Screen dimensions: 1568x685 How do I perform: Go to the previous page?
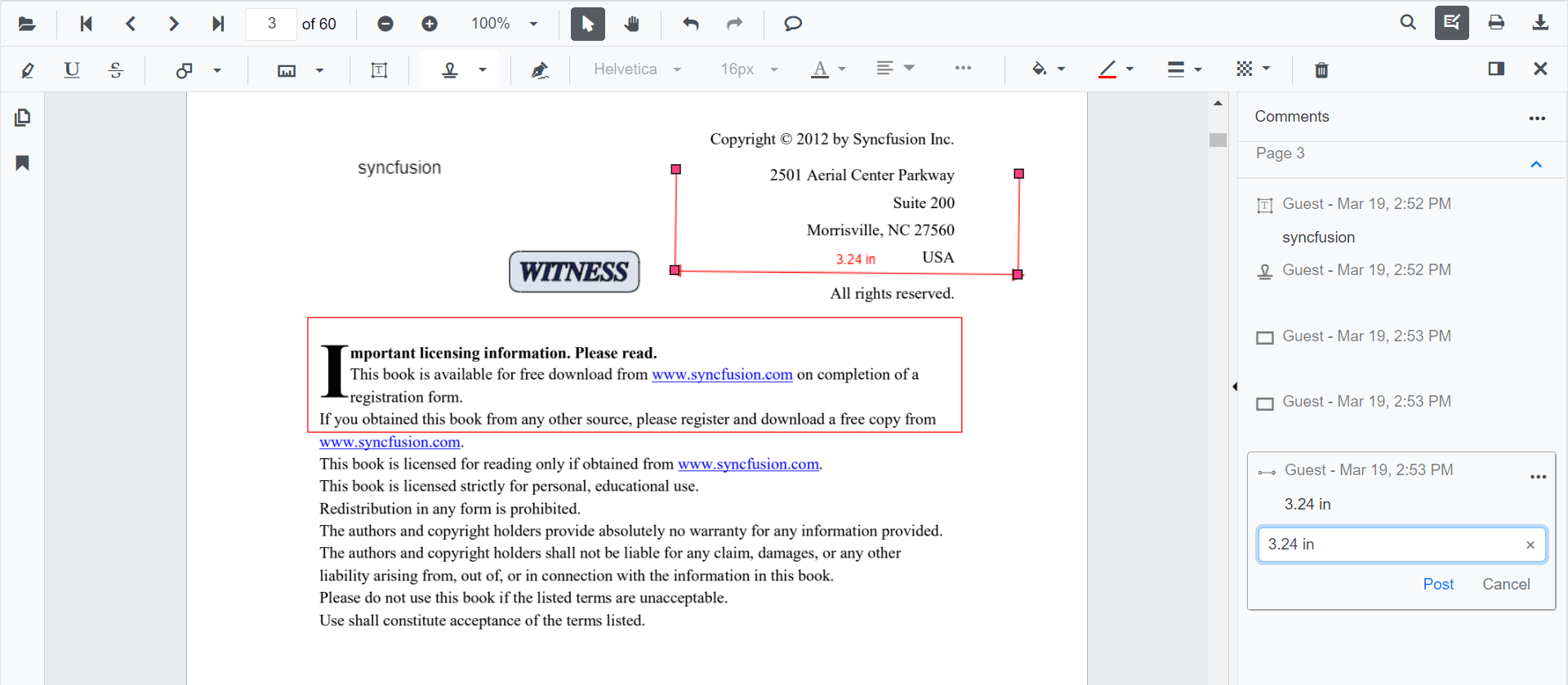point(131,24)
